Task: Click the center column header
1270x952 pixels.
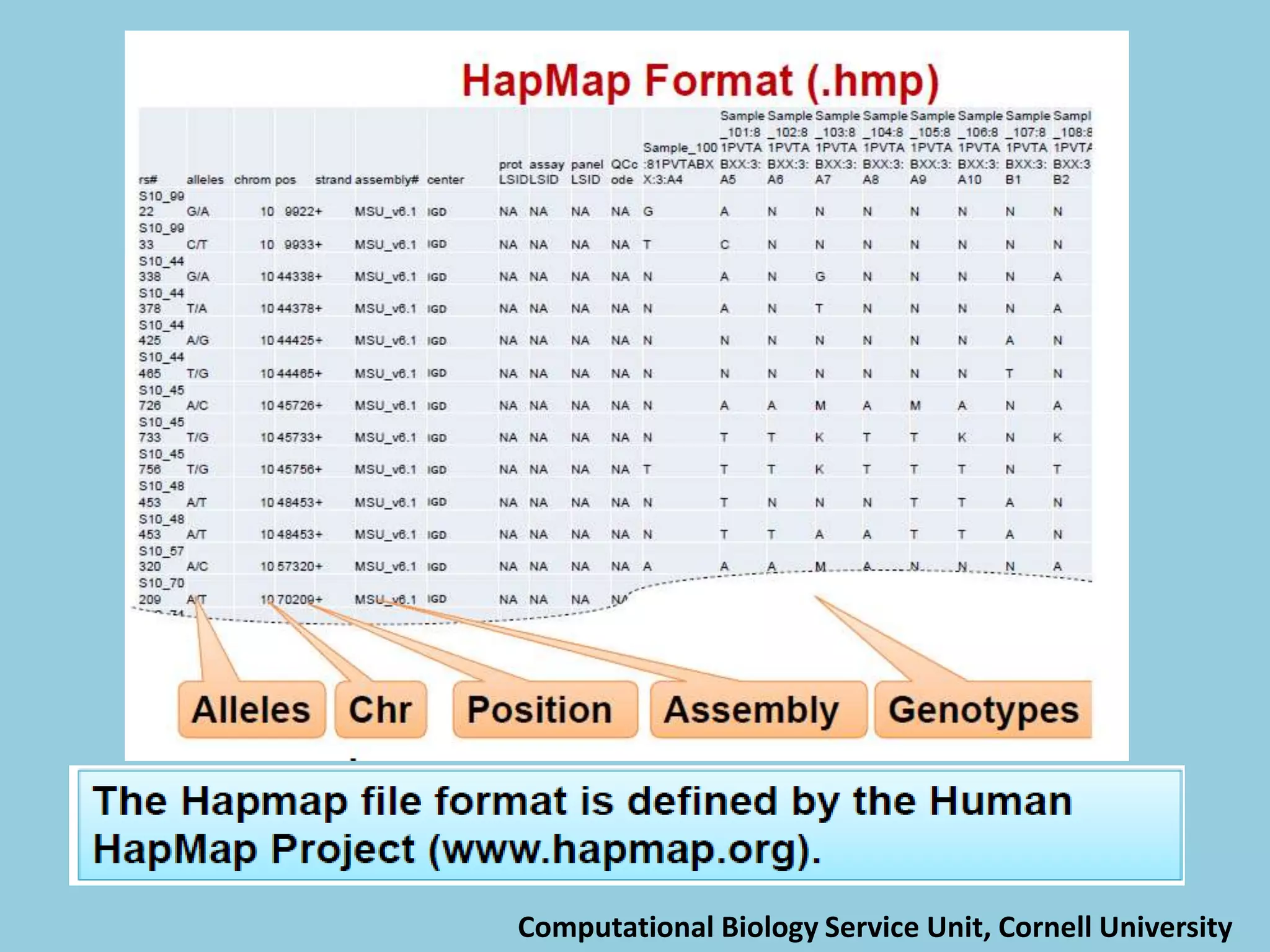Action: pyautogui.click(x=445, y=180)
